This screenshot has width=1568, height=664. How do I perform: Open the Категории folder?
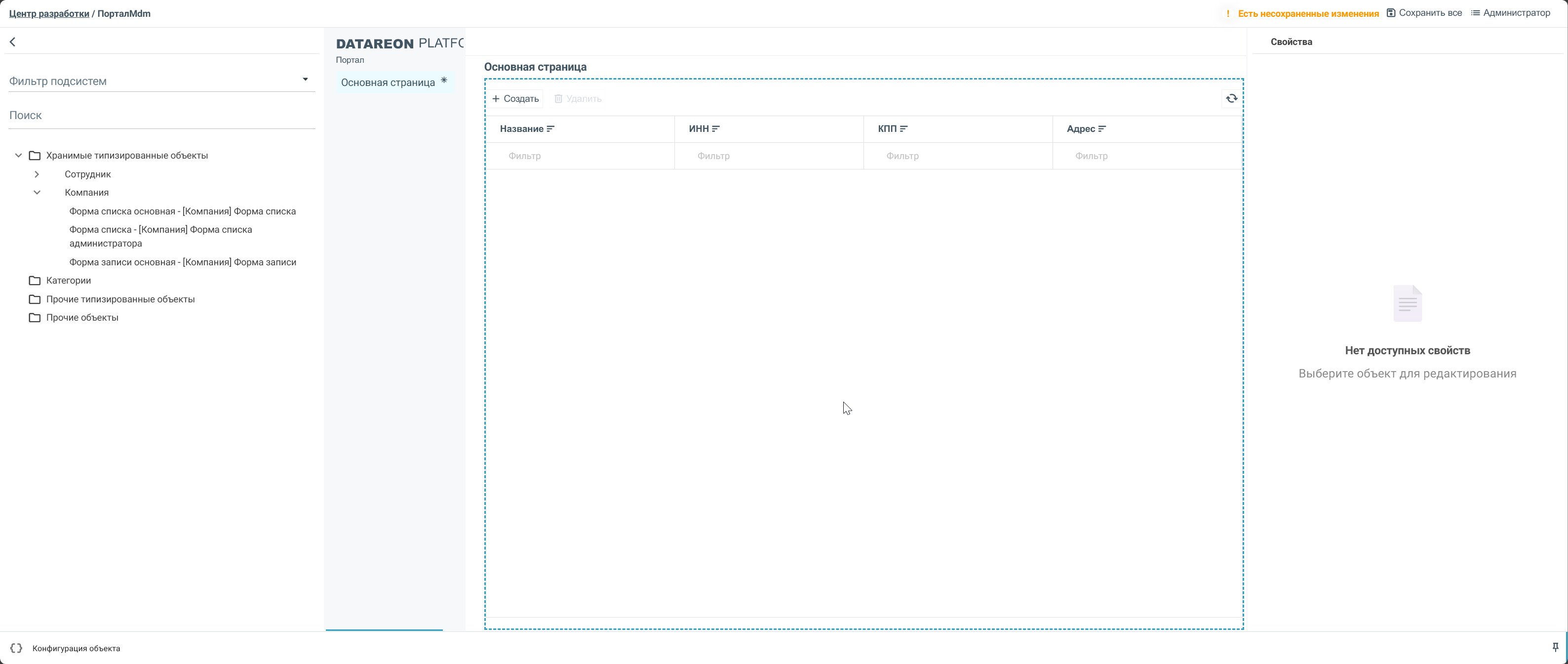tap(68, 281)
